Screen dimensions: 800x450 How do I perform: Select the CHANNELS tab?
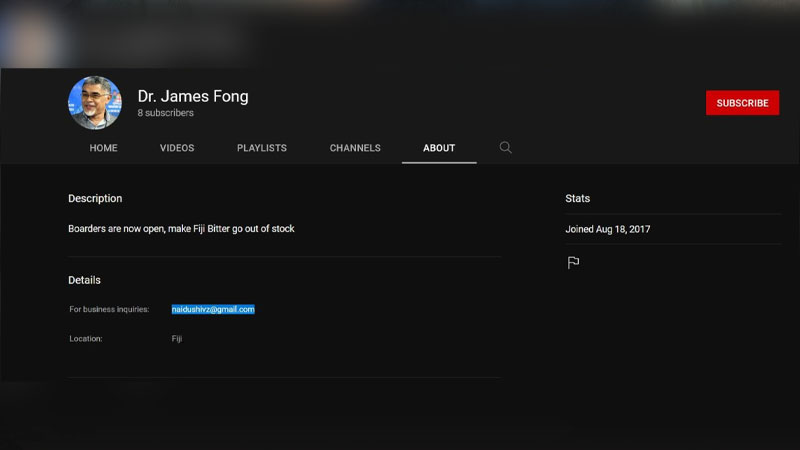[355, 148]
